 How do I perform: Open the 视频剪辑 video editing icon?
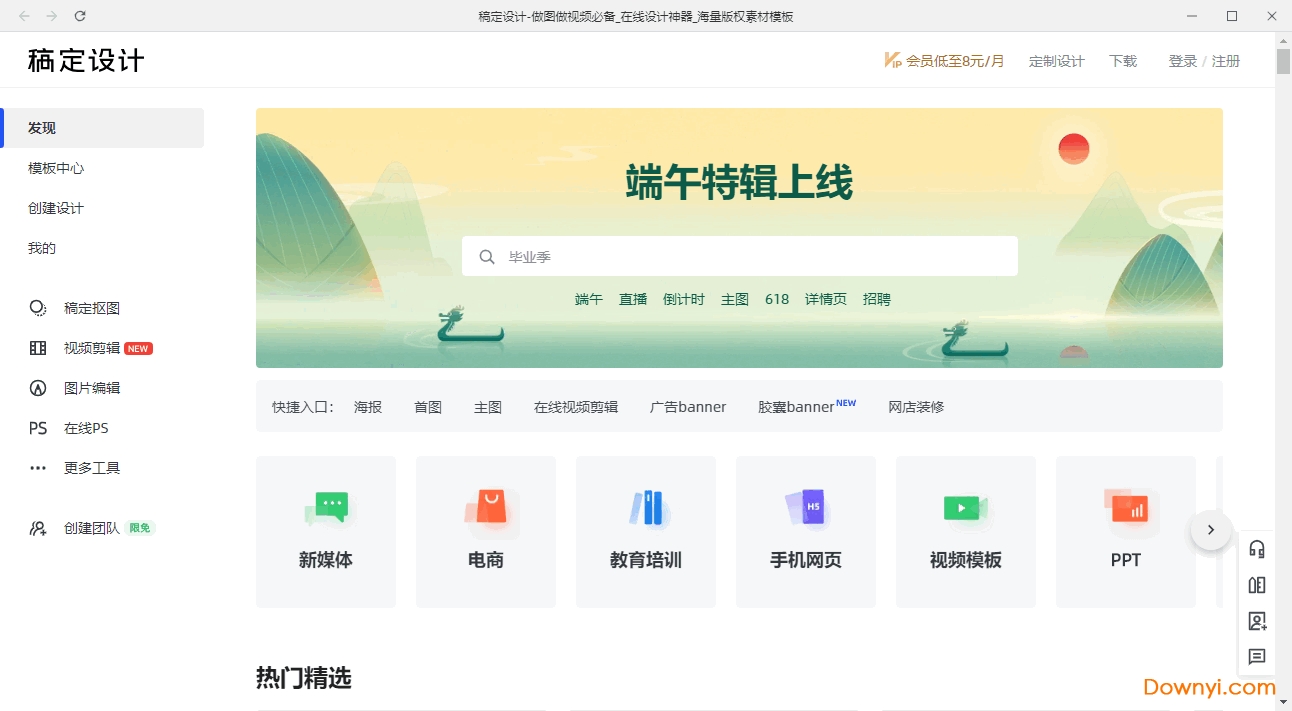(38, 348)
